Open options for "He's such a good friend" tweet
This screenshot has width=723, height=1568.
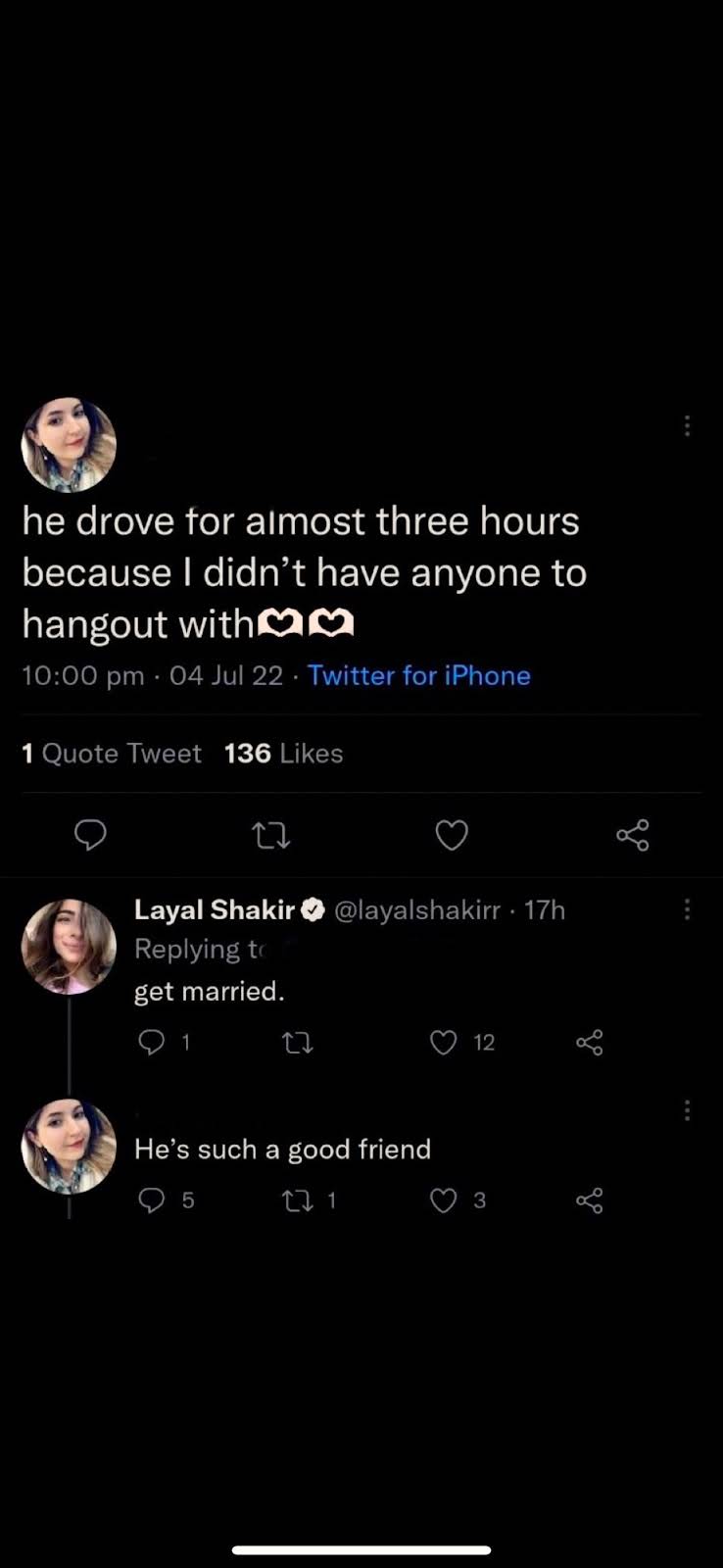(687, 1110)
